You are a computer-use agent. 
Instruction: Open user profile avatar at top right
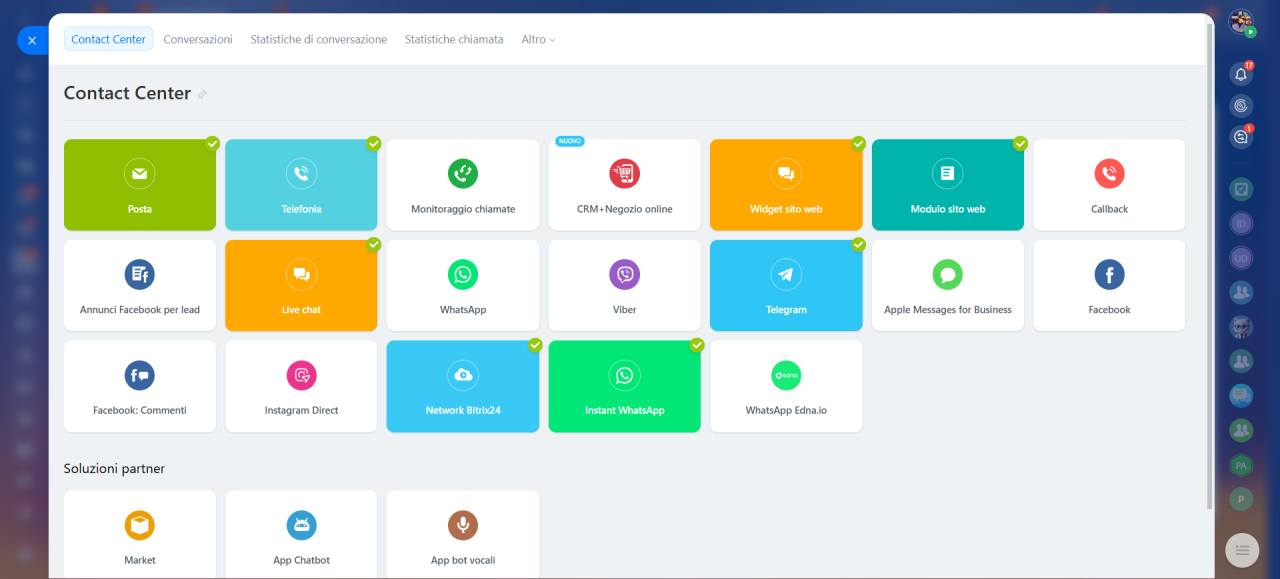(x=1241, y=22)
